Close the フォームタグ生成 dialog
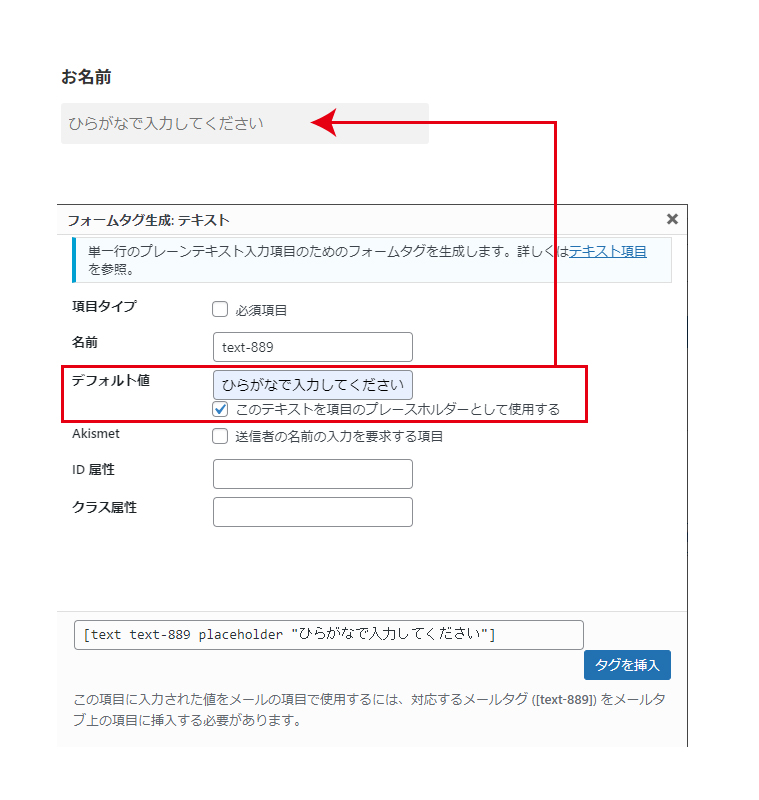This screenshot has height=800, width=759. [672, 219]
